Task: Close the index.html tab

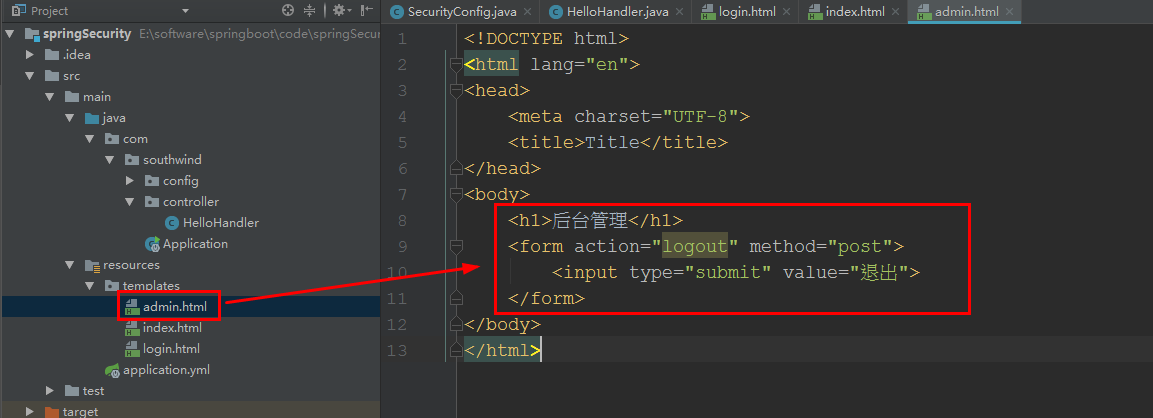Action: [895, 12]
